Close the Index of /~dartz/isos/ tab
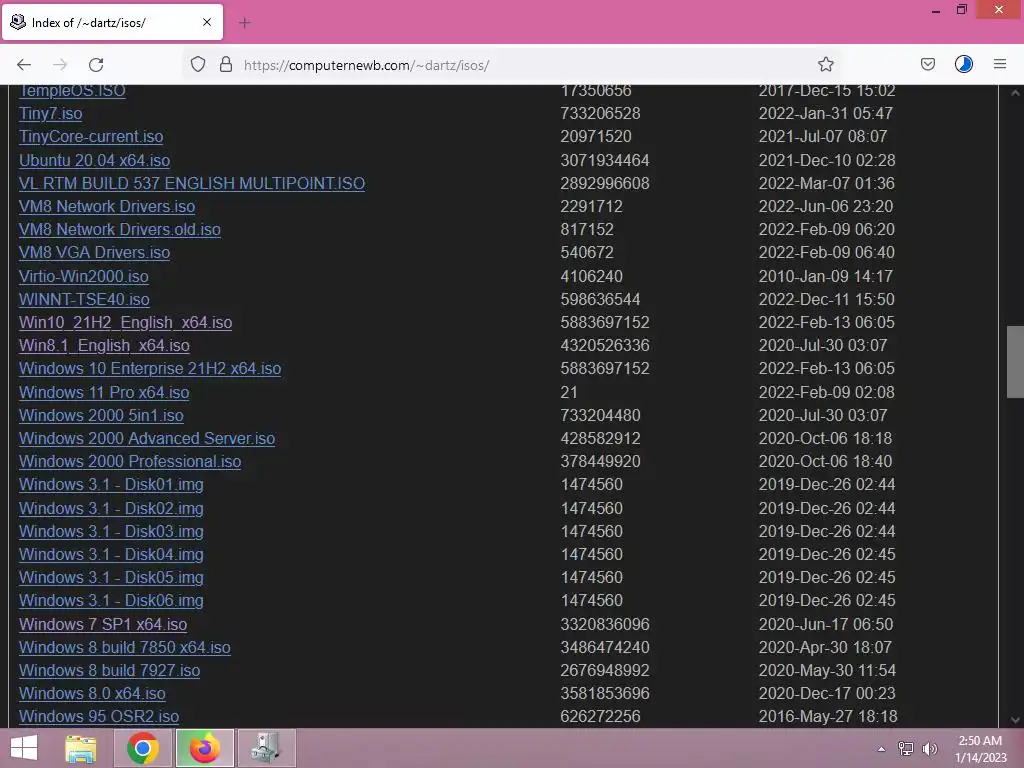Screen dimensions: 1024x768 (207, 22)
